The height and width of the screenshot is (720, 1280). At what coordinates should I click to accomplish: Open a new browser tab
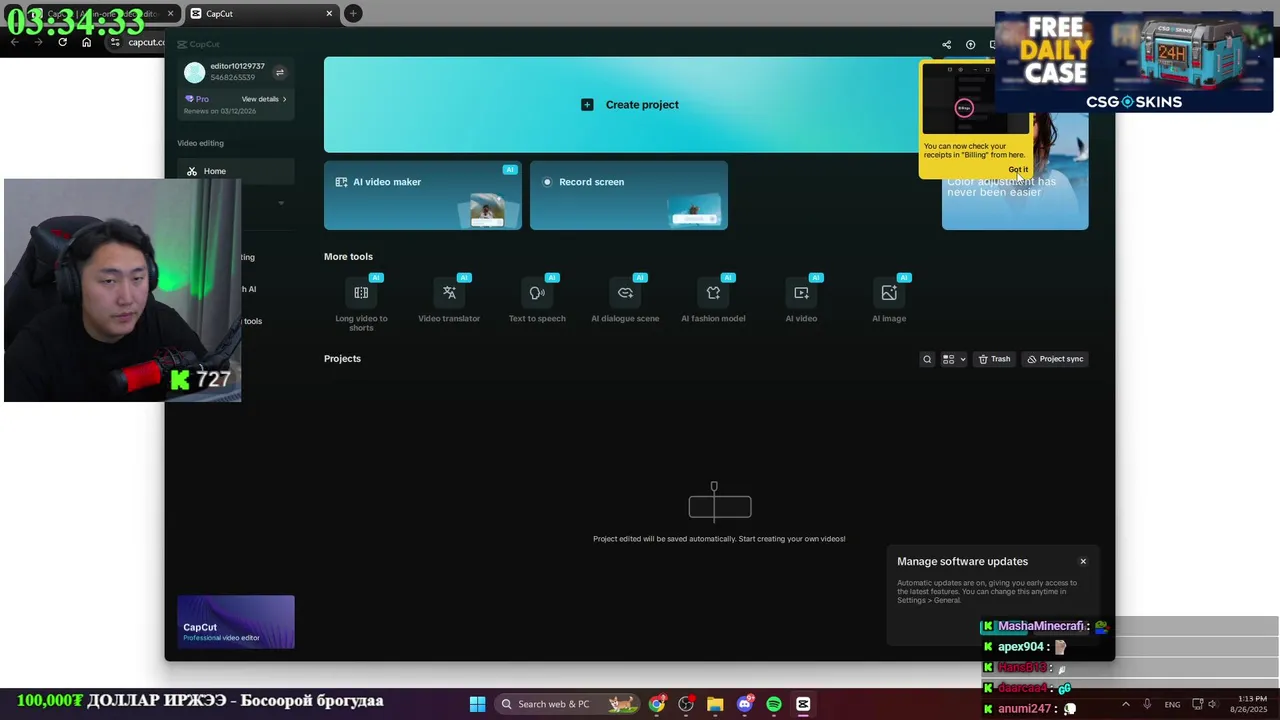353,13
